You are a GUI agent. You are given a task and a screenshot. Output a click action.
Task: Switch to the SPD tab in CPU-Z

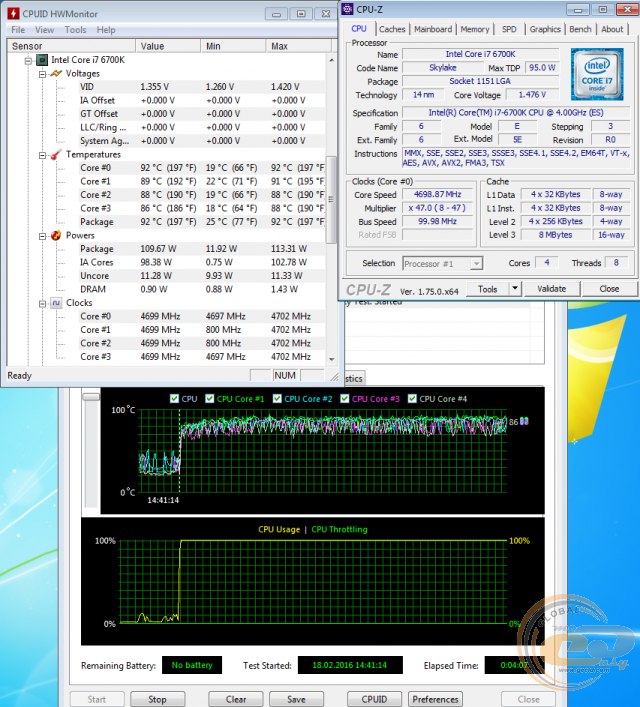point(509,29)
